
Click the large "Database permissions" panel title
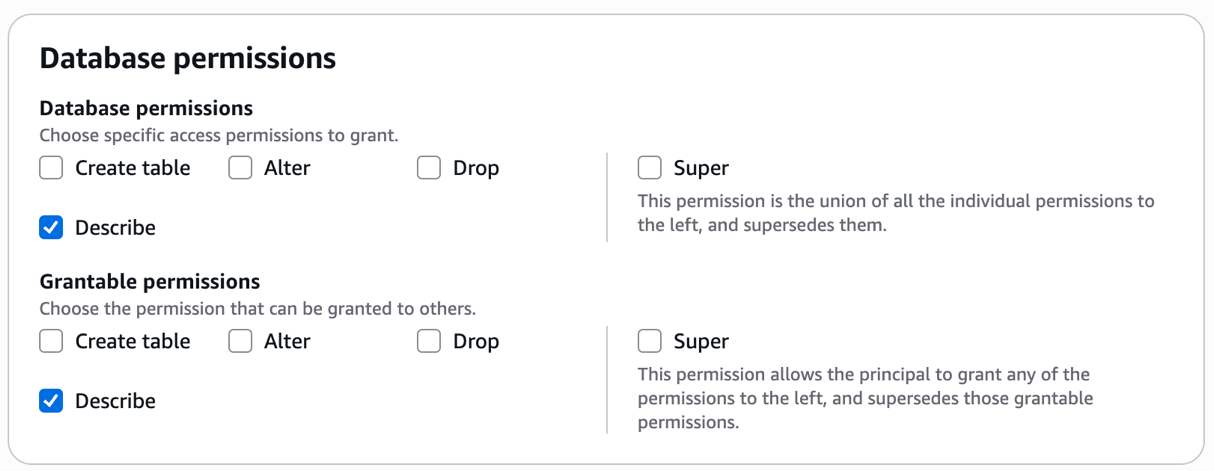point(187,59)
